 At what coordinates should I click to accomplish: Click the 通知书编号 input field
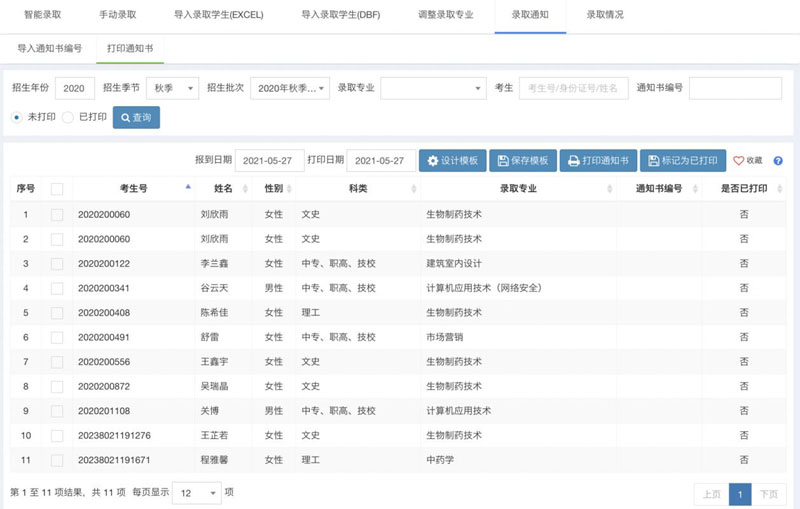735,88
